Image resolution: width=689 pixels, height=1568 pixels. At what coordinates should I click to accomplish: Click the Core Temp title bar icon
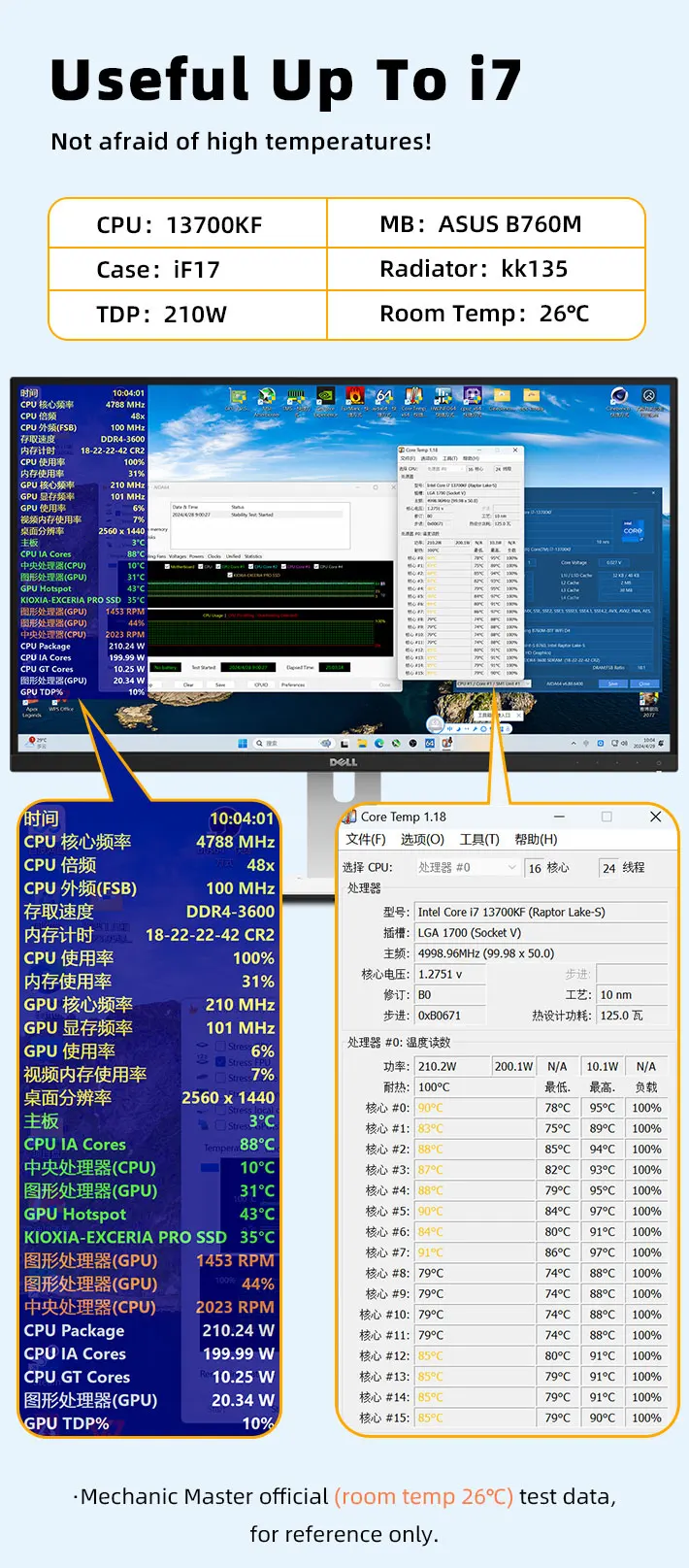tap(350, 817)
